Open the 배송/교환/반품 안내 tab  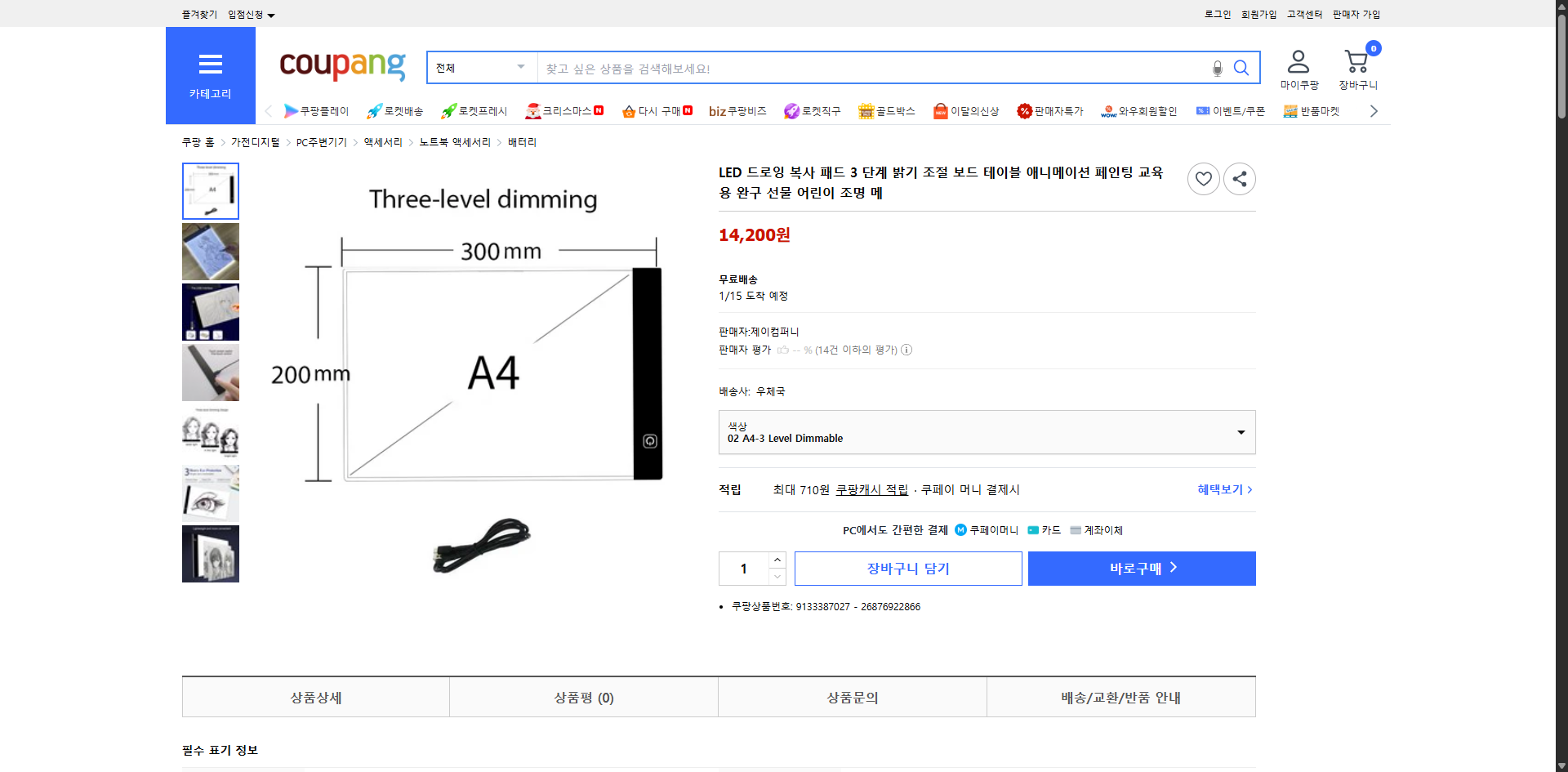click(1120, 697)
